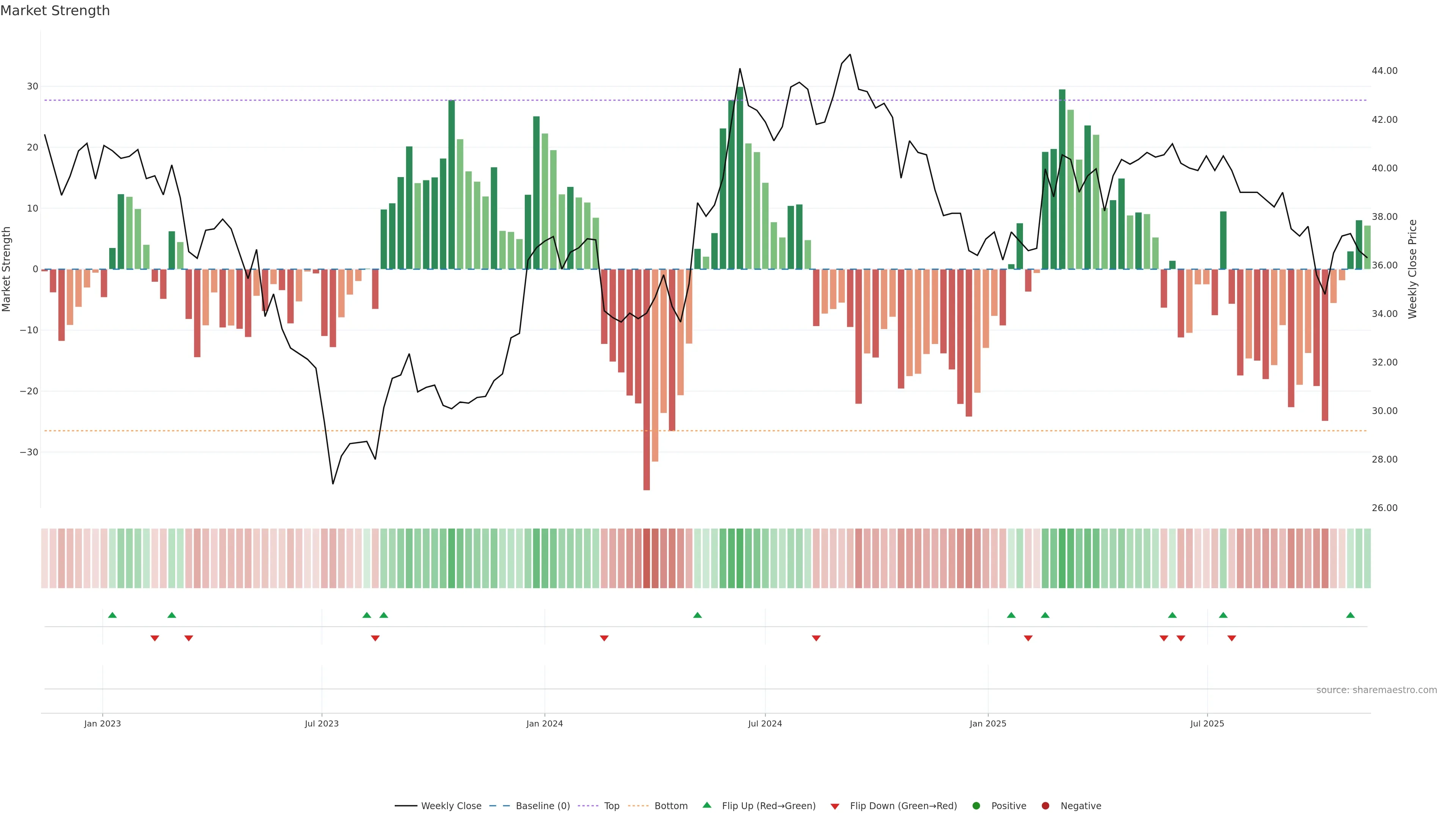Click the red flip-down marker after Jul 2024
The image size is (1456, 819).
tap(816, 638)
